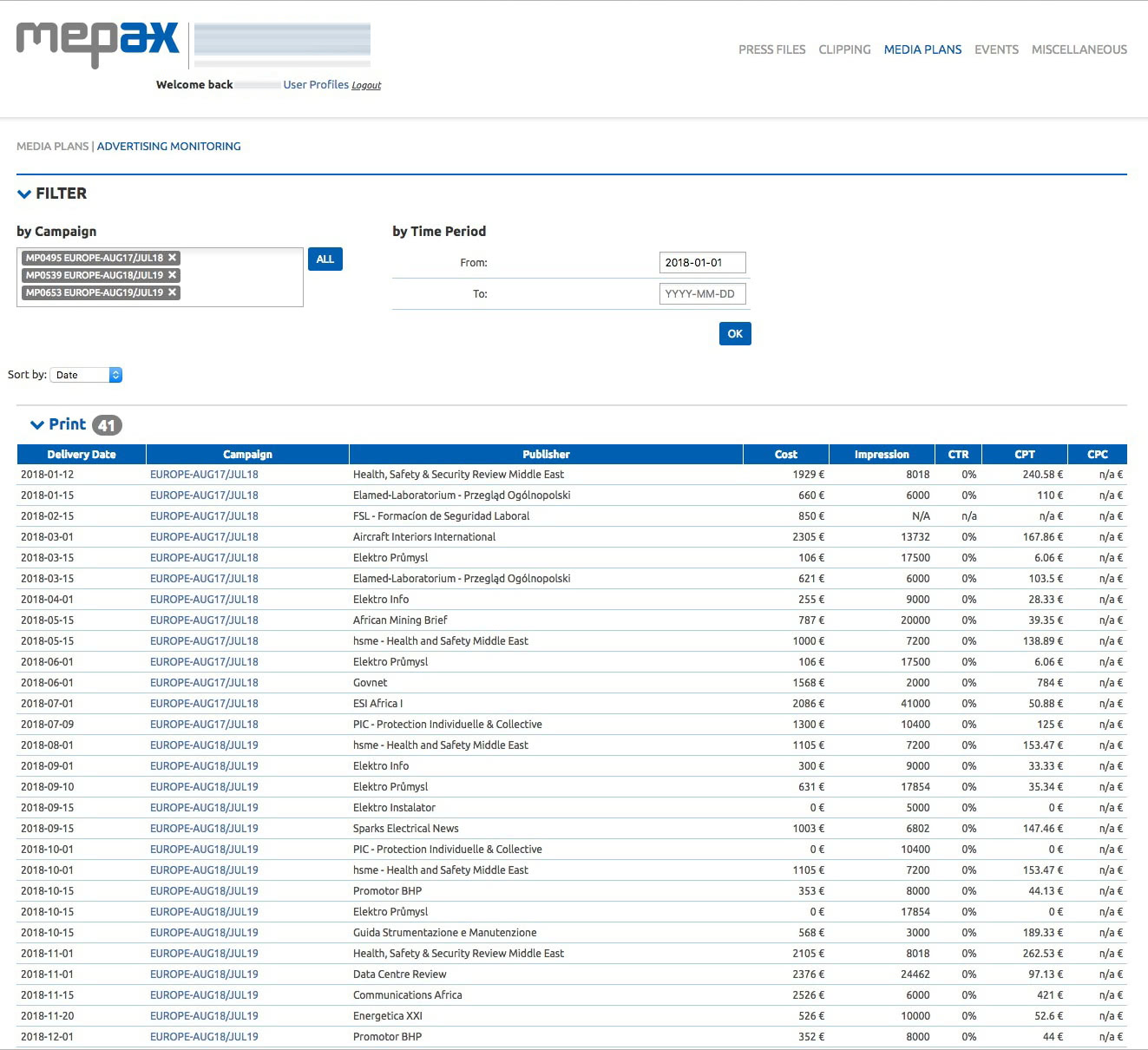Open User Profiles link

click(x=316, y=84)
